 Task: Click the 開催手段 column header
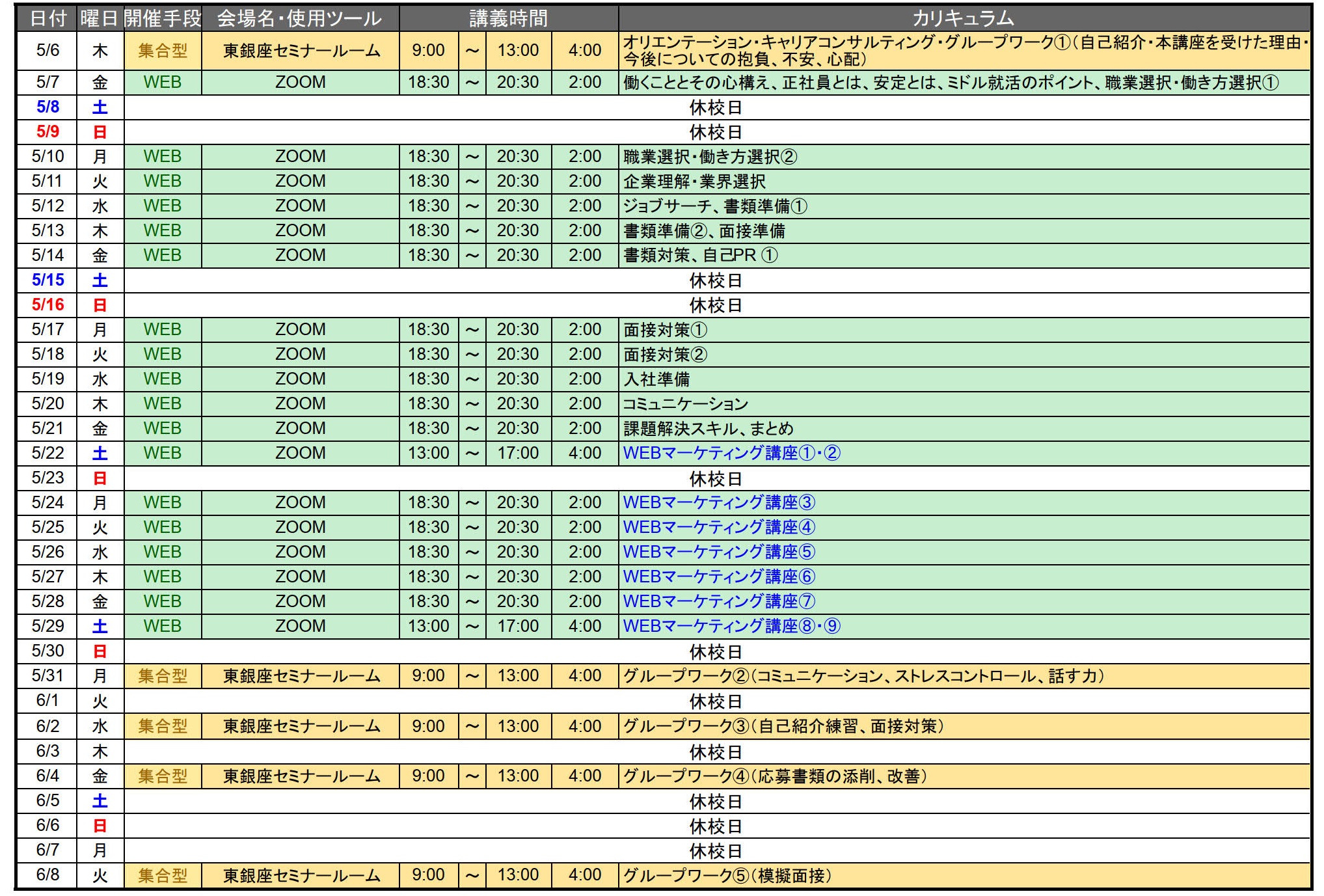(x=163, y=18)
